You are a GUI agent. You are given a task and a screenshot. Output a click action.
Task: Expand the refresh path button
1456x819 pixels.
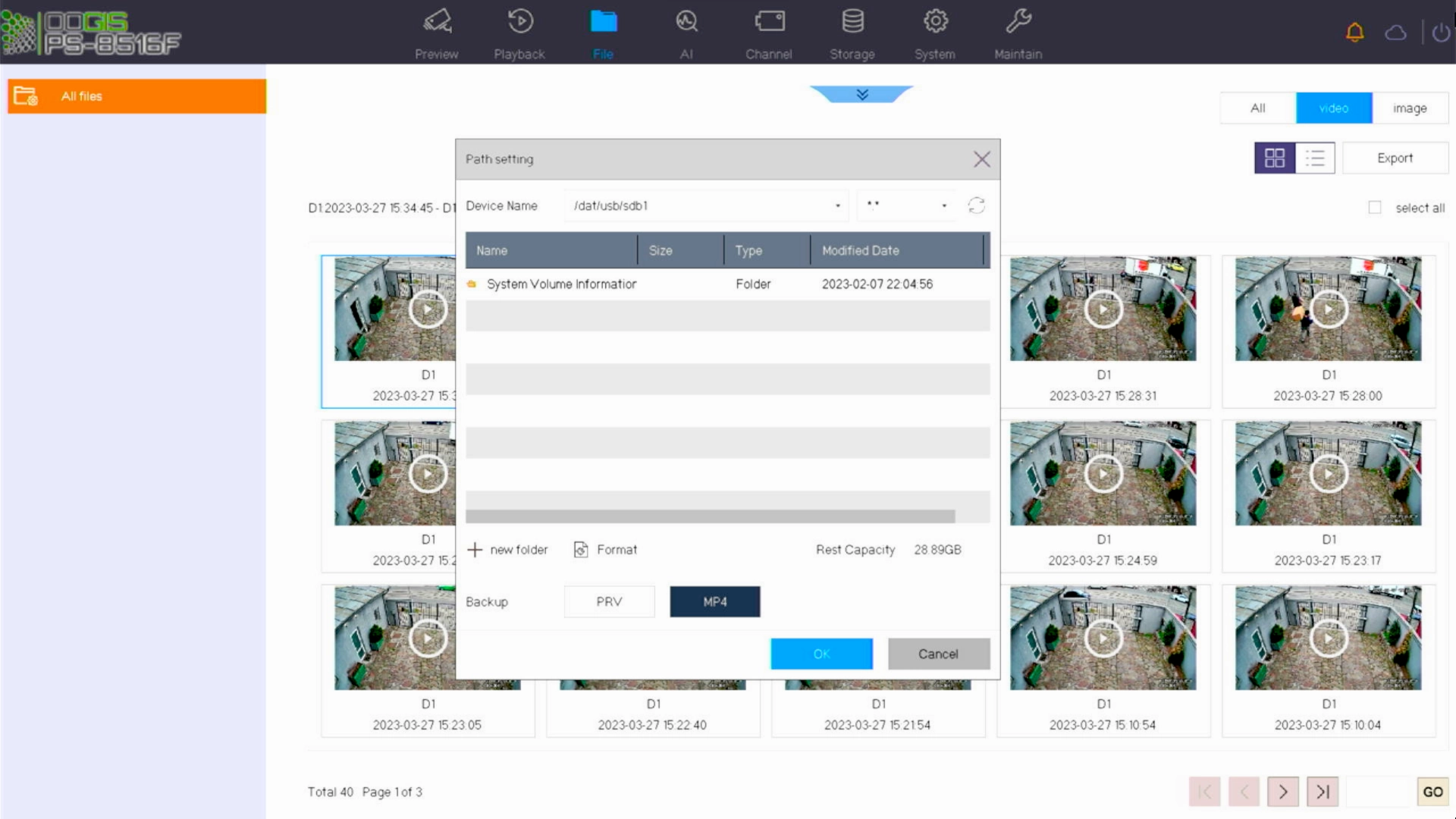point(976,205)
